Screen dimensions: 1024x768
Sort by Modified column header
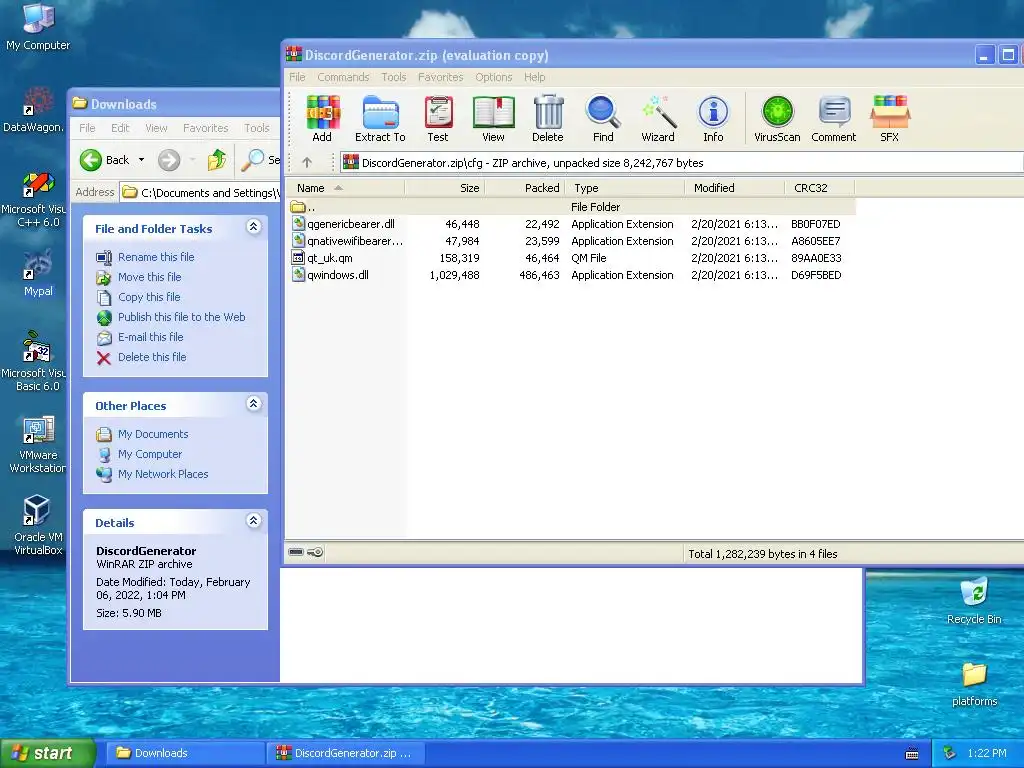tap(735, 188)
